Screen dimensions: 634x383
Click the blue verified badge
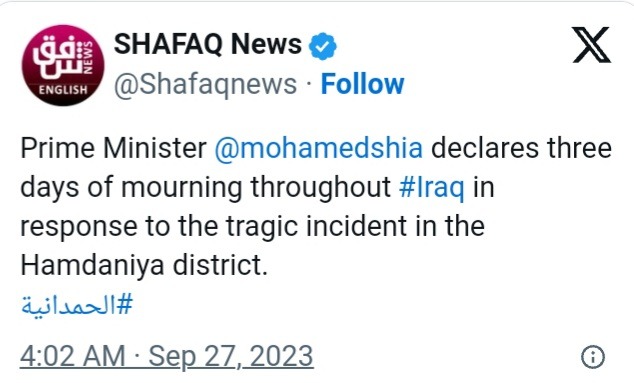pos(323,47)
